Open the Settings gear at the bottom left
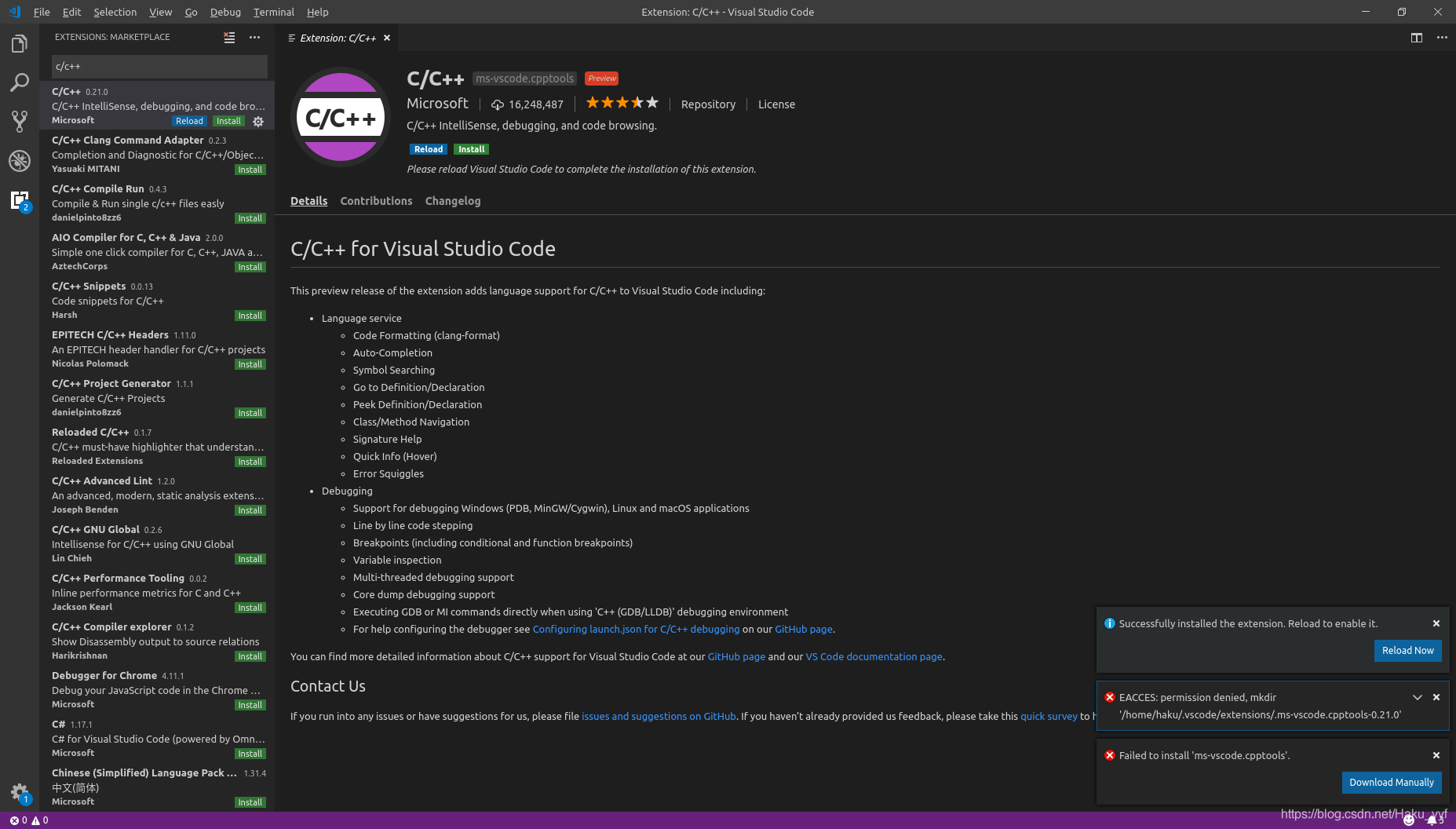This screenshot has height=829, width=1456. point(20,793)
